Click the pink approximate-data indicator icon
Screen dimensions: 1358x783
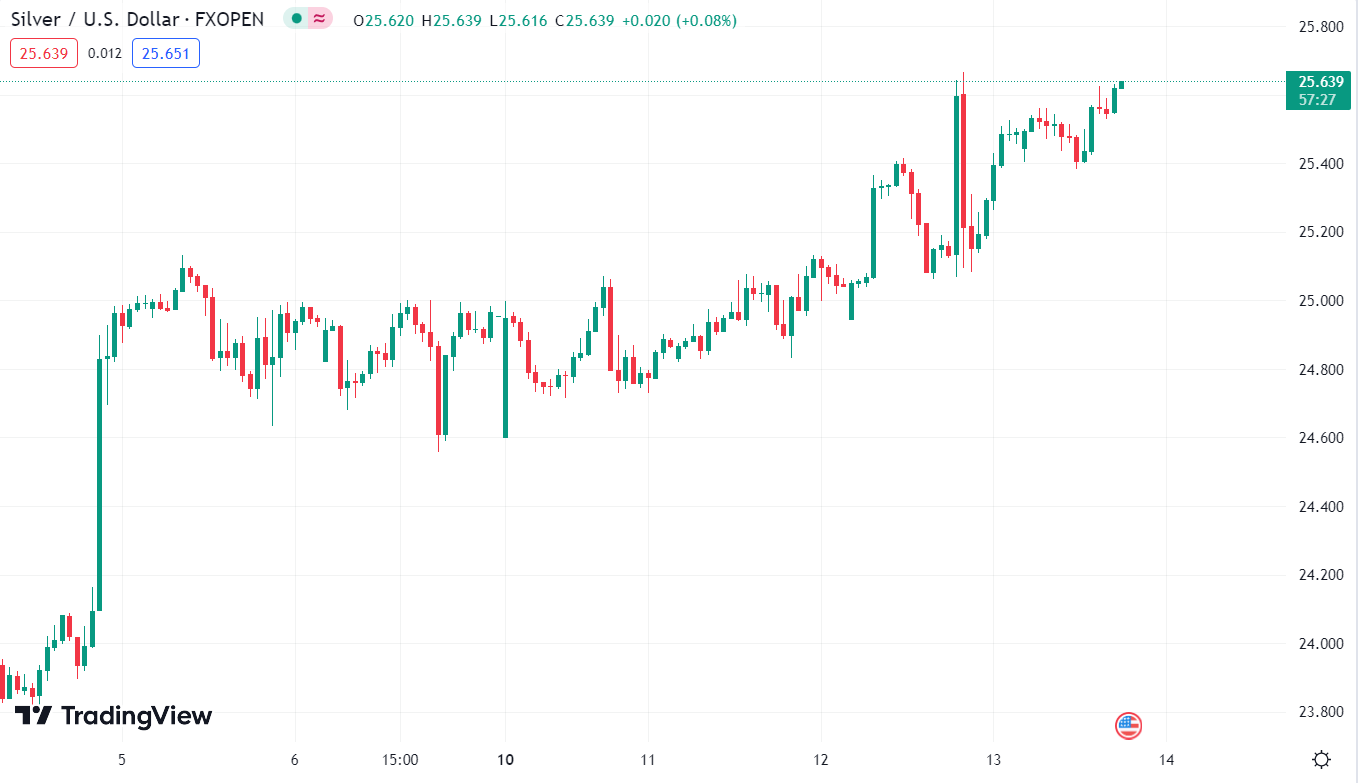coord(319,19)
